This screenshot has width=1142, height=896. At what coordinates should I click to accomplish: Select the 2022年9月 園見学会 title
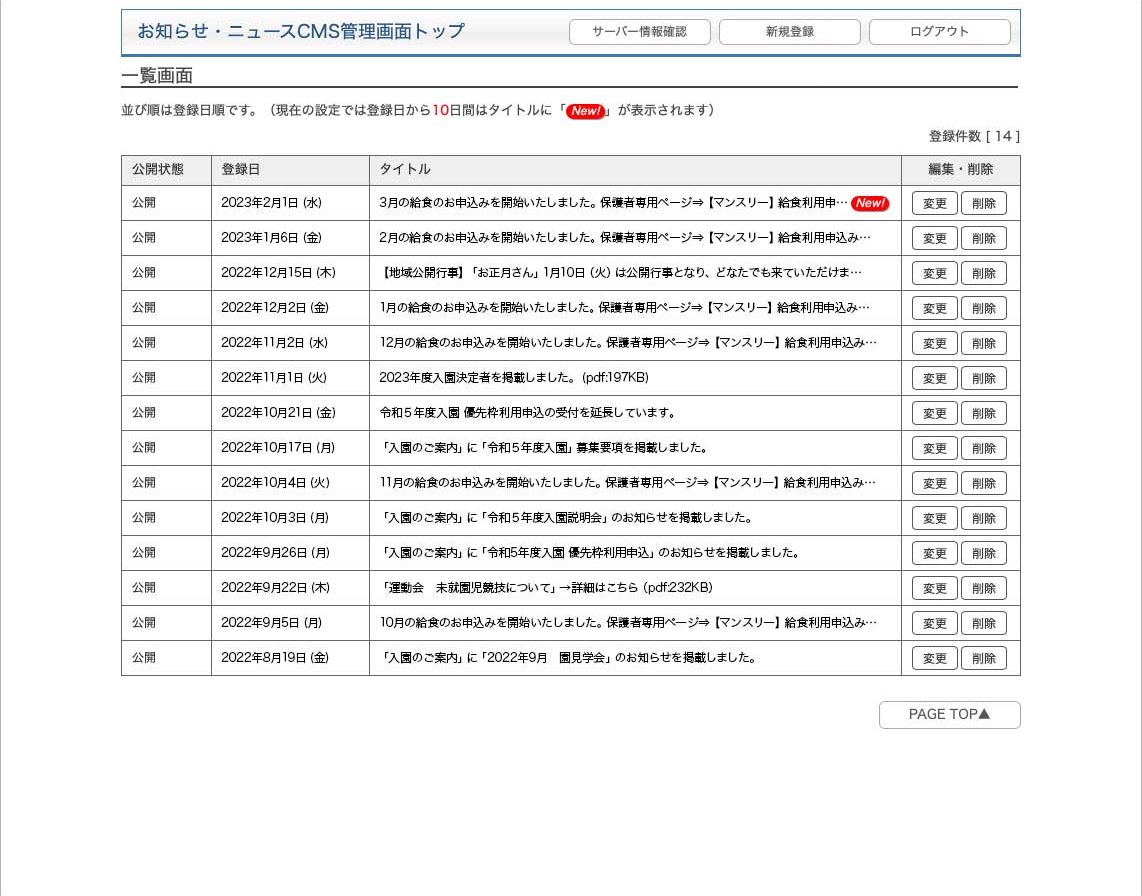pos(569,657)
